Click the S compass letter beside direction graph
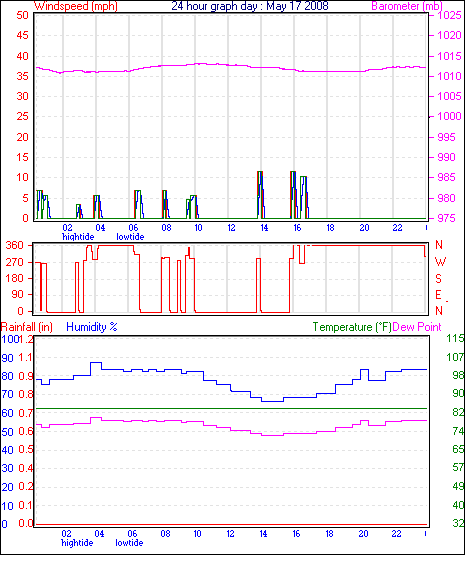The height and width of the screenshot is (563, 467). tap(438, 279)
